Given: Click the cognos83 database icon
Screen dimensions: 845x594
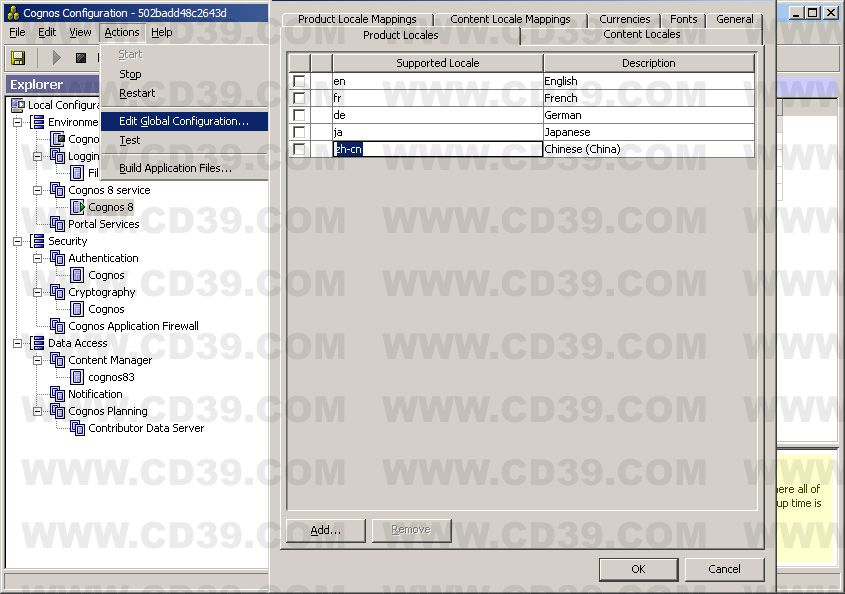Looking at the screenshot, I should tap(78, 377).
